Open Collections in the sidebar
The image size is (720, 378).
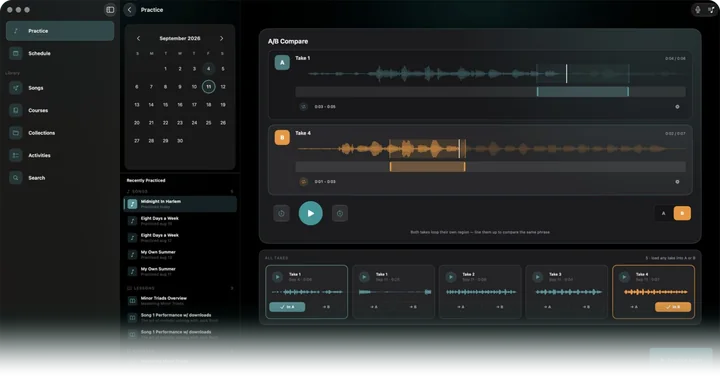point(60,133)
